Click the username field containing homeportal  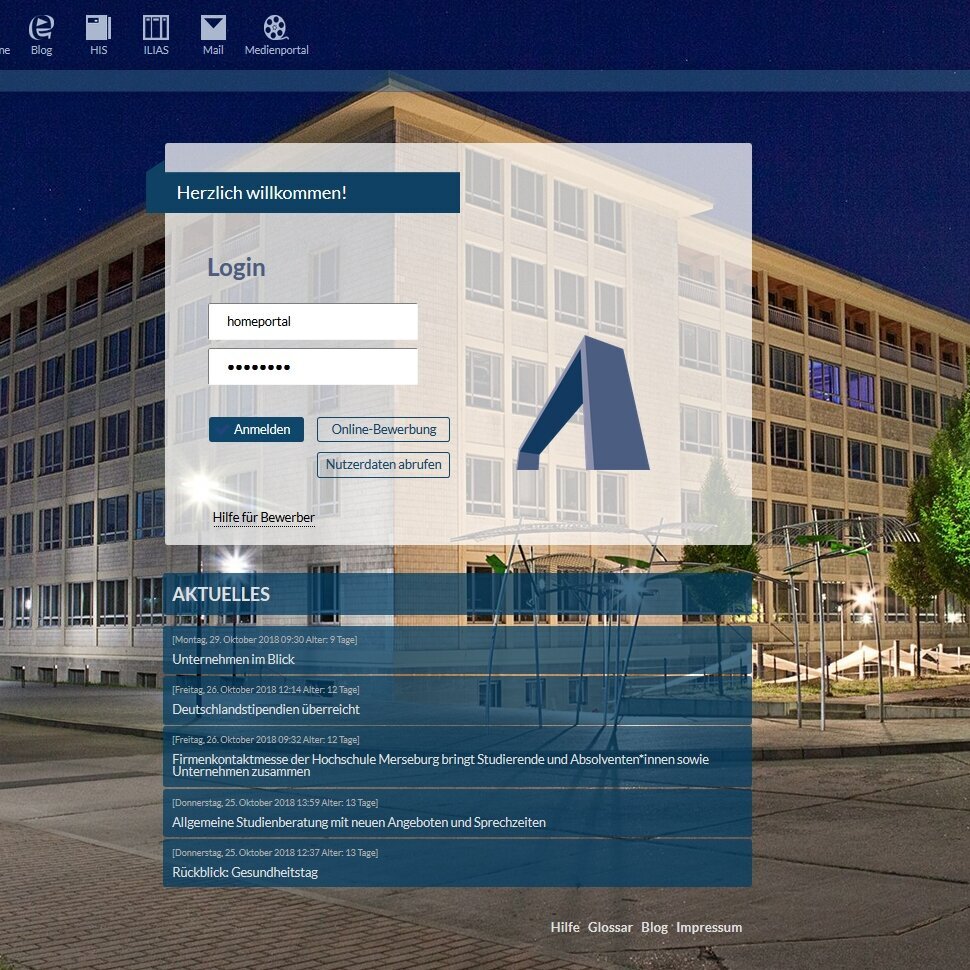[x=313, y=322]
